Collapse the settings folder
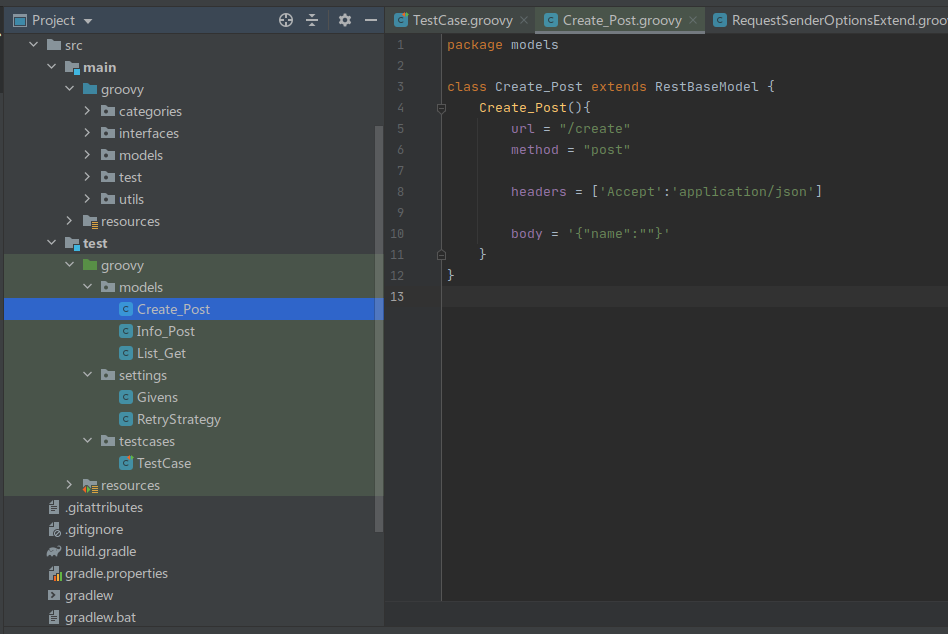 [x=87, y=375]
